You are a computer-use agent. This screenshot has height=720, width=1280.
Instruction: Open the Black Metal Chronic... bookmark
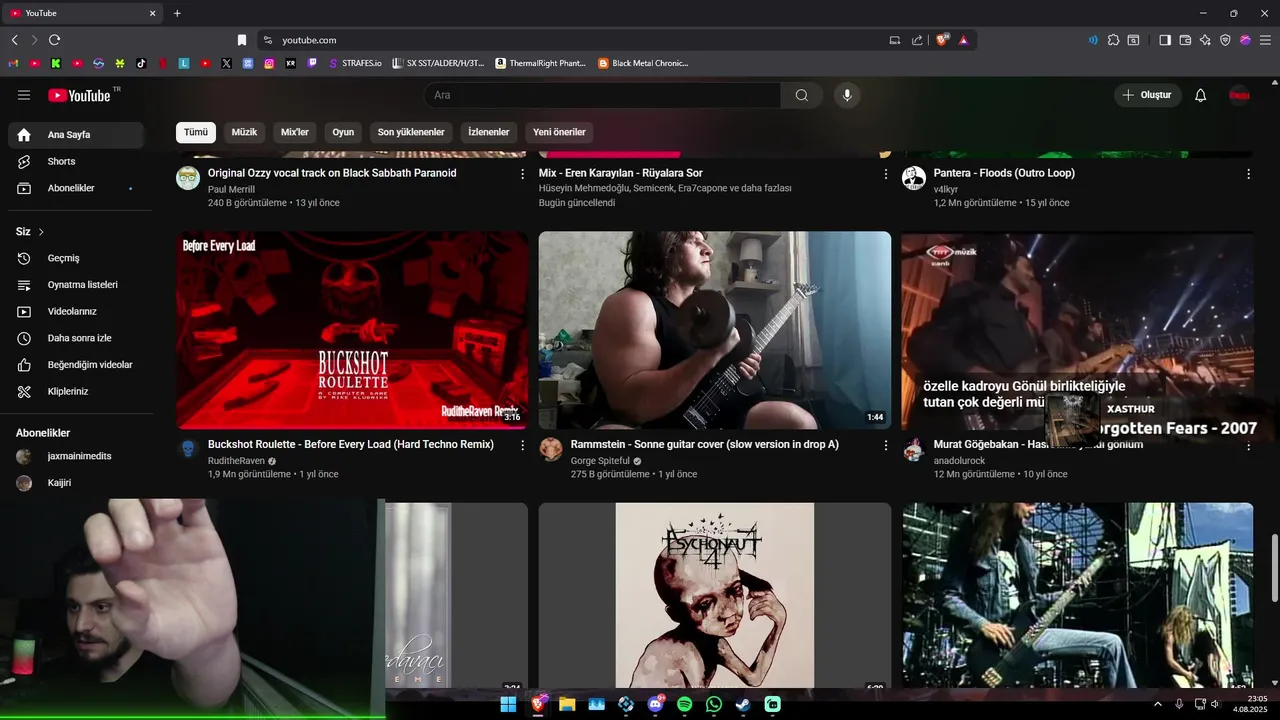pos(643,63)
